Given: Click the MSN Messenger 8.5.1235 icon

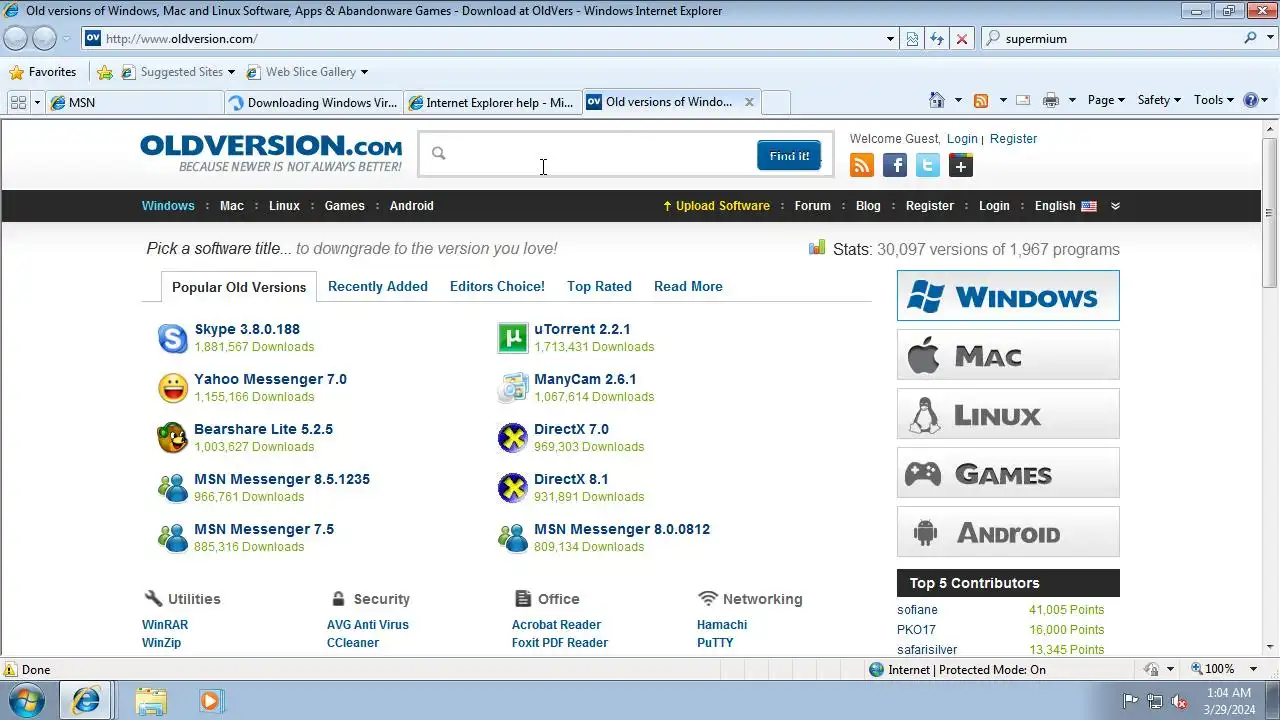Looking at the screenshot, I should pyautogui.click(x=173, y=488).
